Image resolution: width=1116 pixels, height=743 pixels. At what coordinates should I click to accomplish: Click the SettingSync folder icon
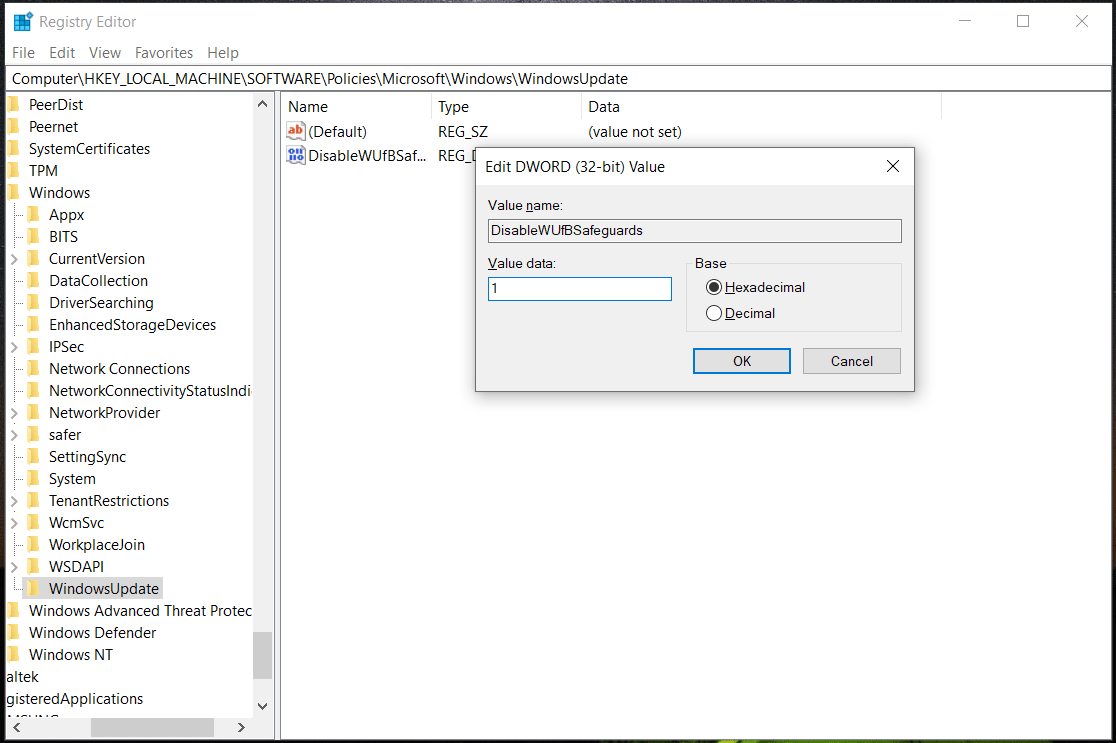coord(33,458)
